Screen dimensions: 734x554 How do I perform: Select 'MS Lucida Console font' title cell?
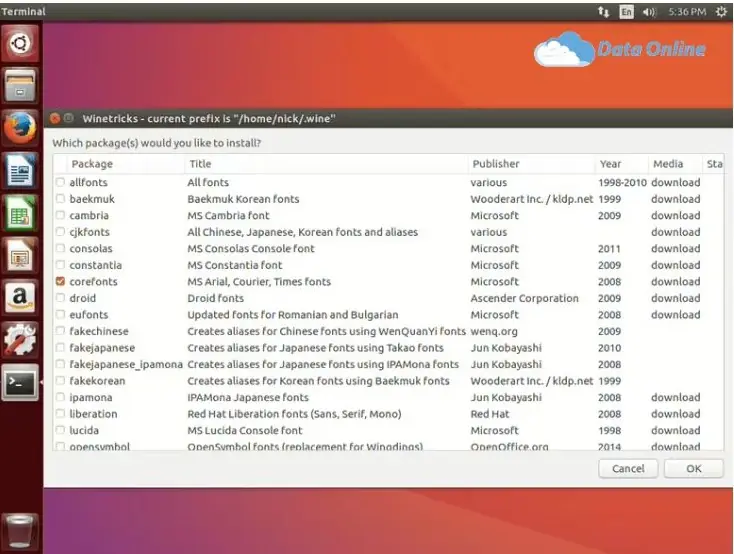pos(245,430)
